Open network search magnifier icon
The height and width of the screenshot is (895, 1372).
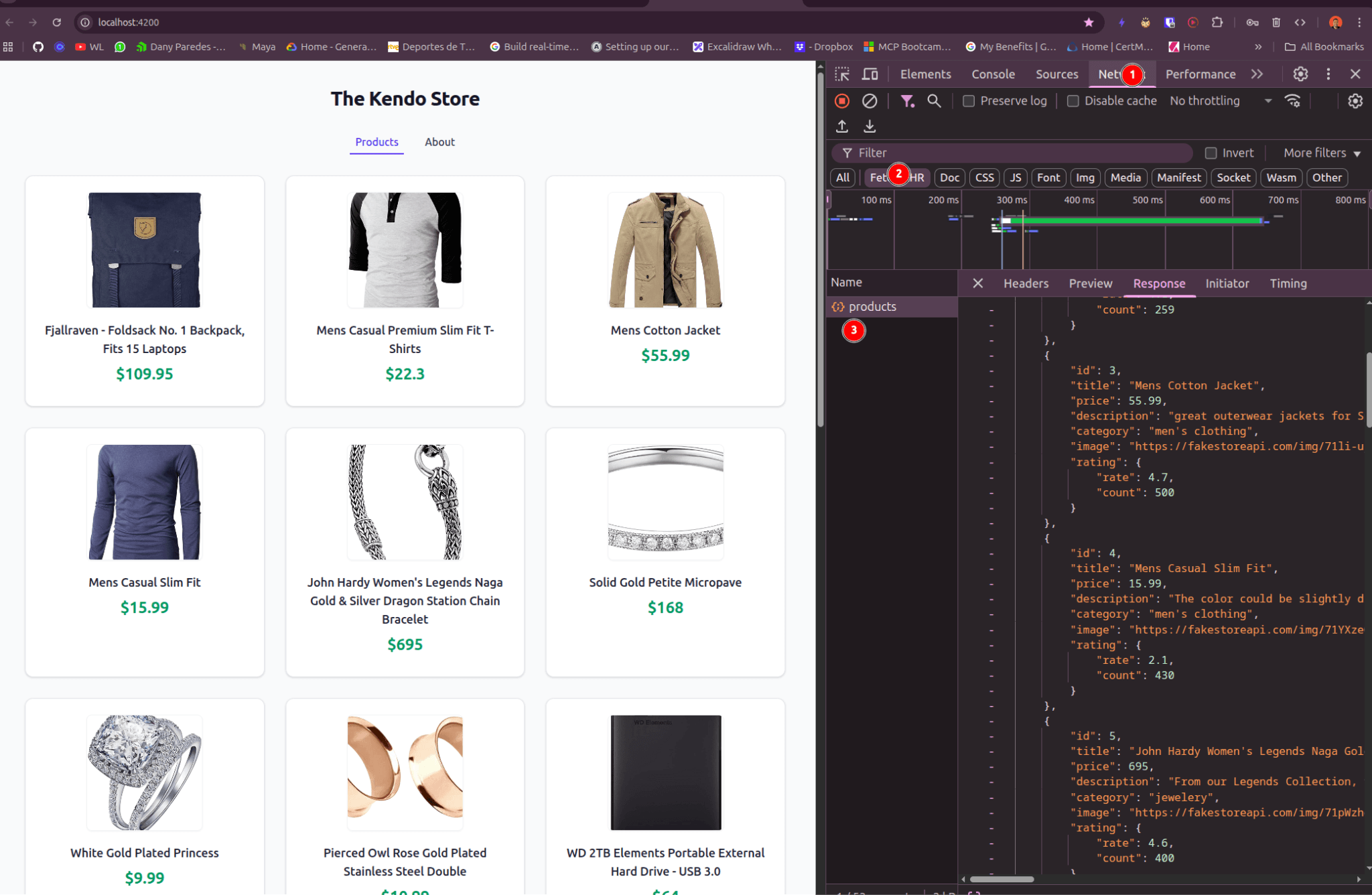934,101
